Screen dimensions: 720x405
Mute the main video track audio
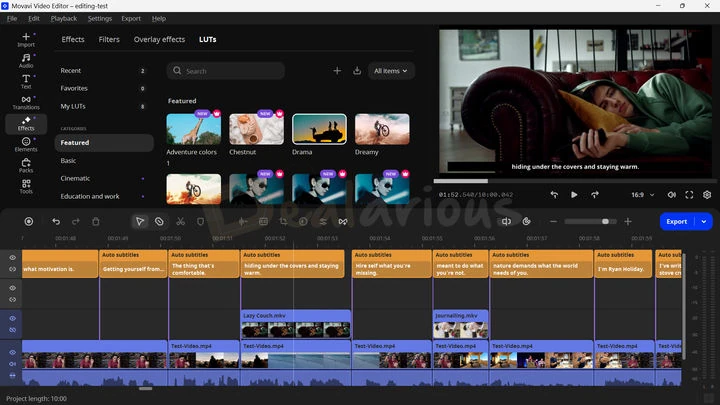coord(13,364)
